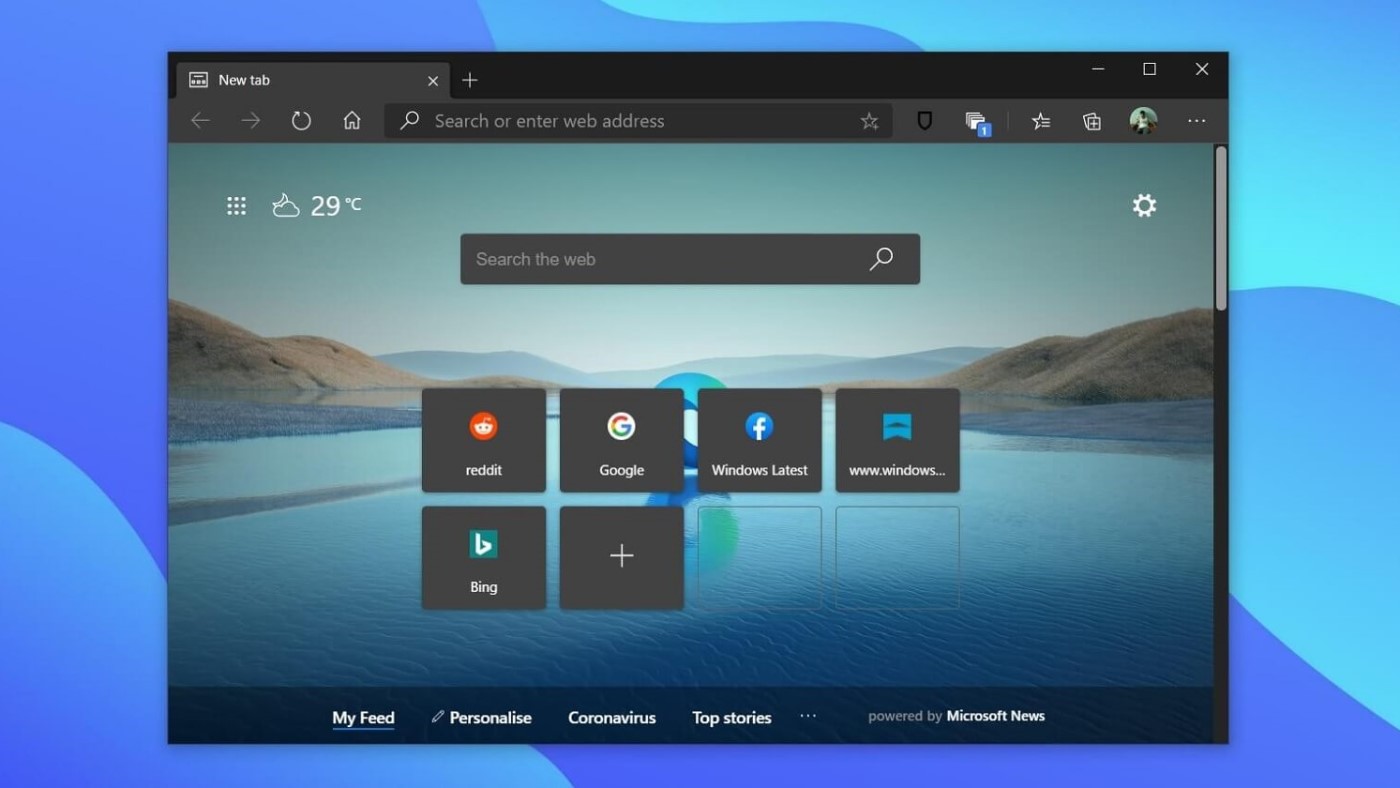Click the Search the web field
Viewport: 1400px width, 788px height.
point(690,259)
